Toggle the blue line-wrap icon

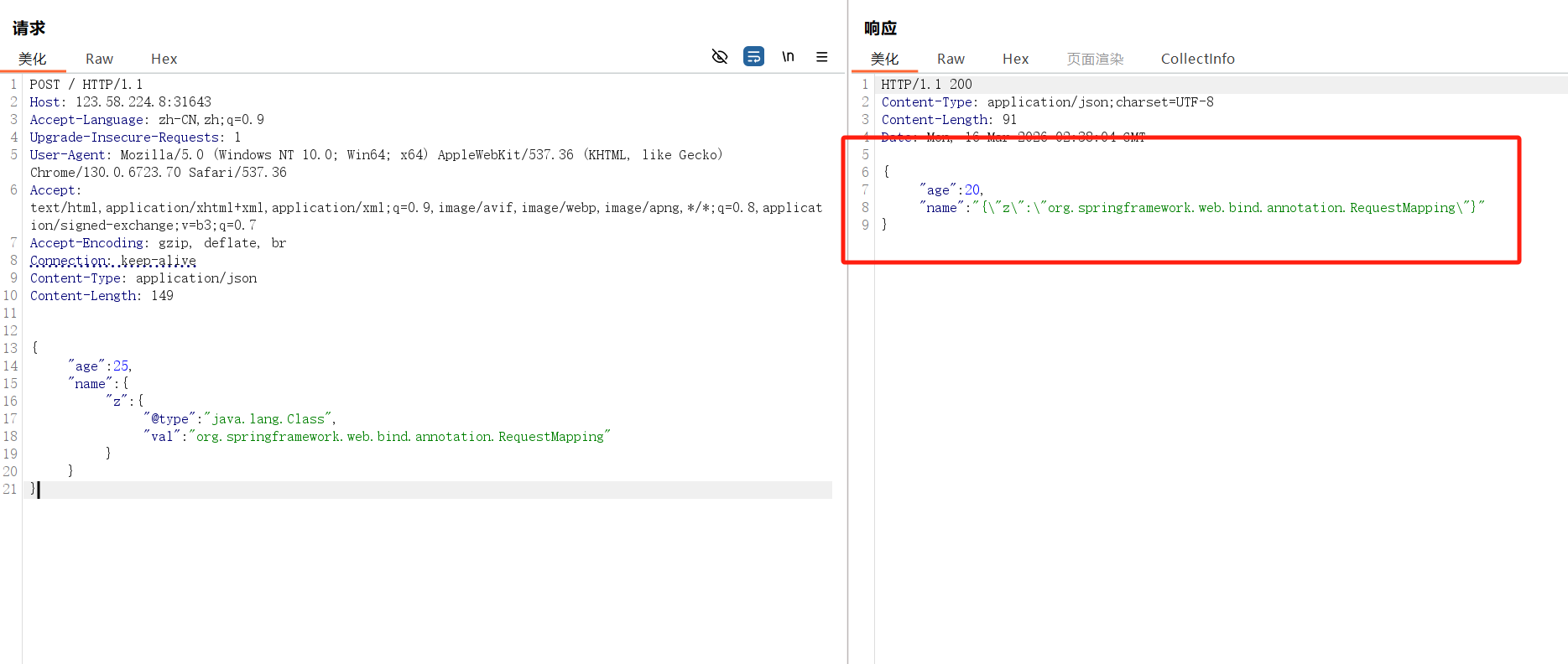pyautogui.click(x=753, y=57)
